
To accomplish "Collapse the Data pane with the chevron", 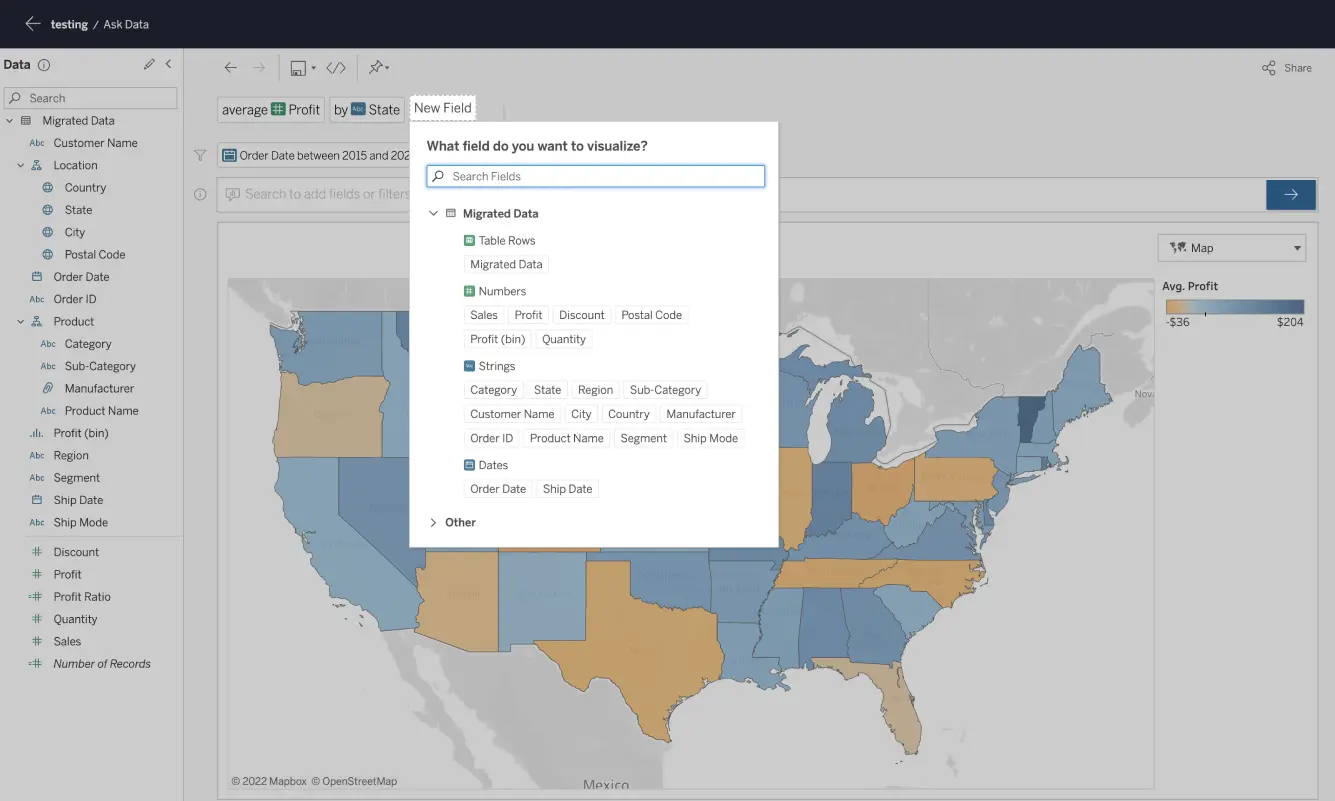I will [169, 63].
